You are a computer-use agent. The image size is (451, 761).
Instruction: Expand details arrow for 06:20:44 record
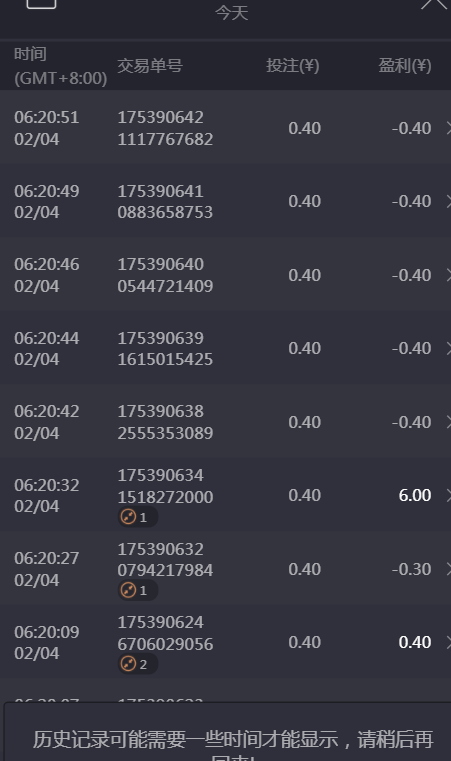(x=448, y=348)
